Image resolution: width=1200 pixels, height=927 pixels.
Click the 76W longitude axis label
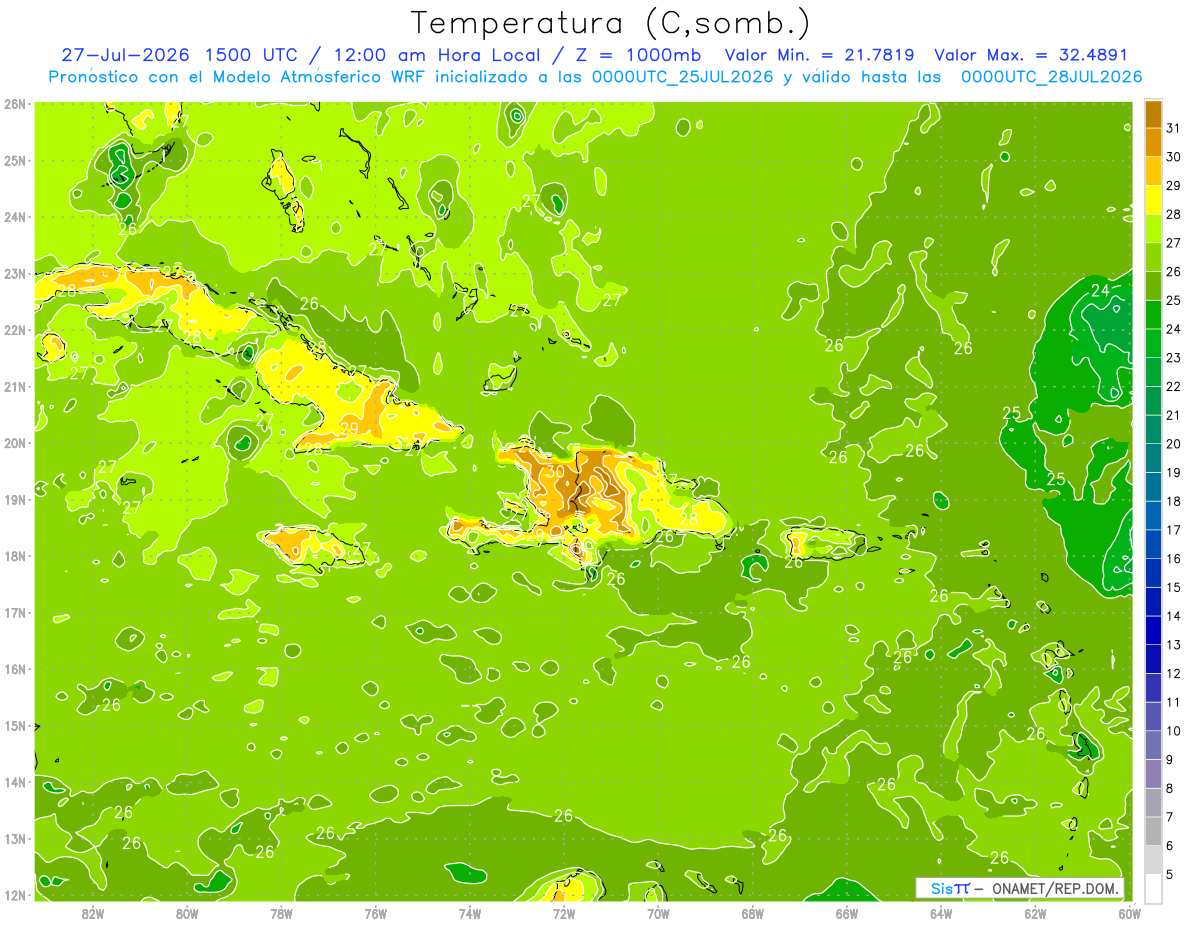pos(375,913)
